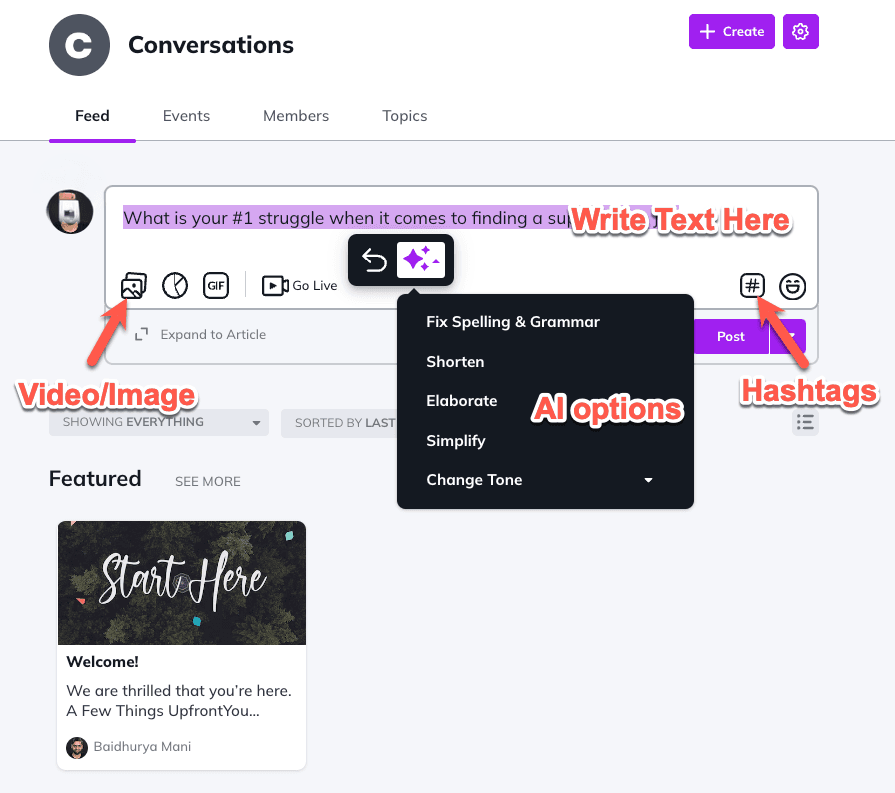Click the hashtag icon
This screenshot has width=895, height=793.
(752, 285)
